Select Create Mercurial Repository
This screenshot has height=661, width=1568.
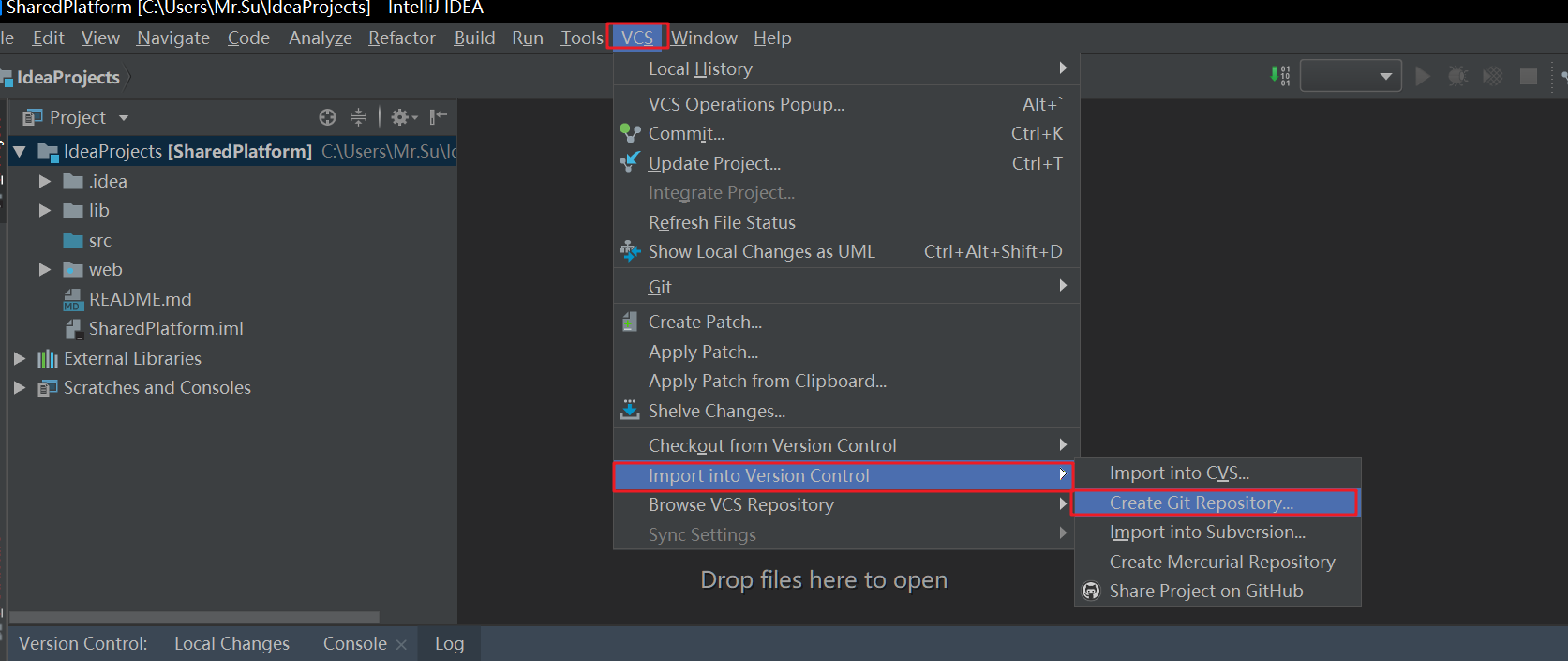[1217, 562]
